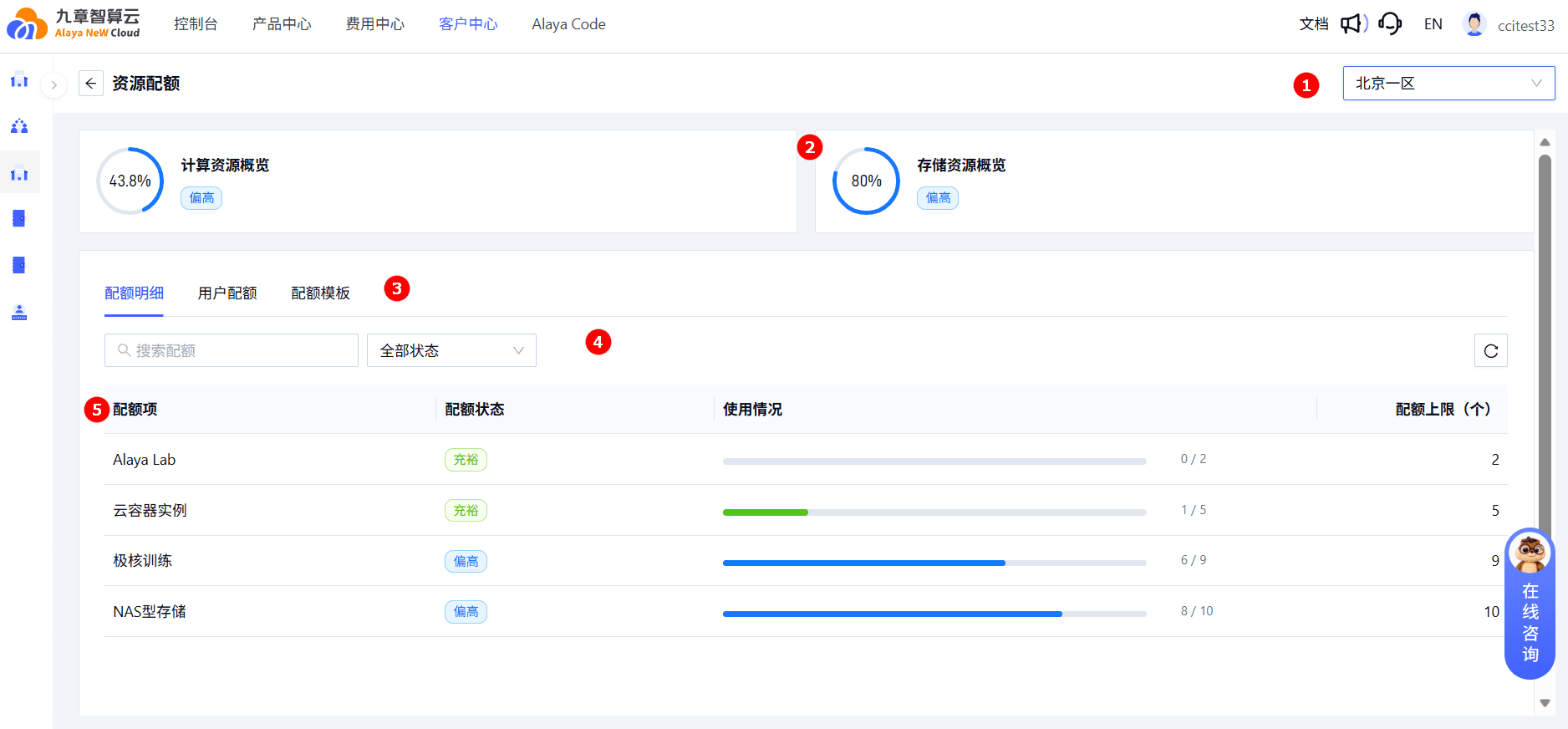
Task: Open the 文档 documentation link
Action: point(1314,24)
